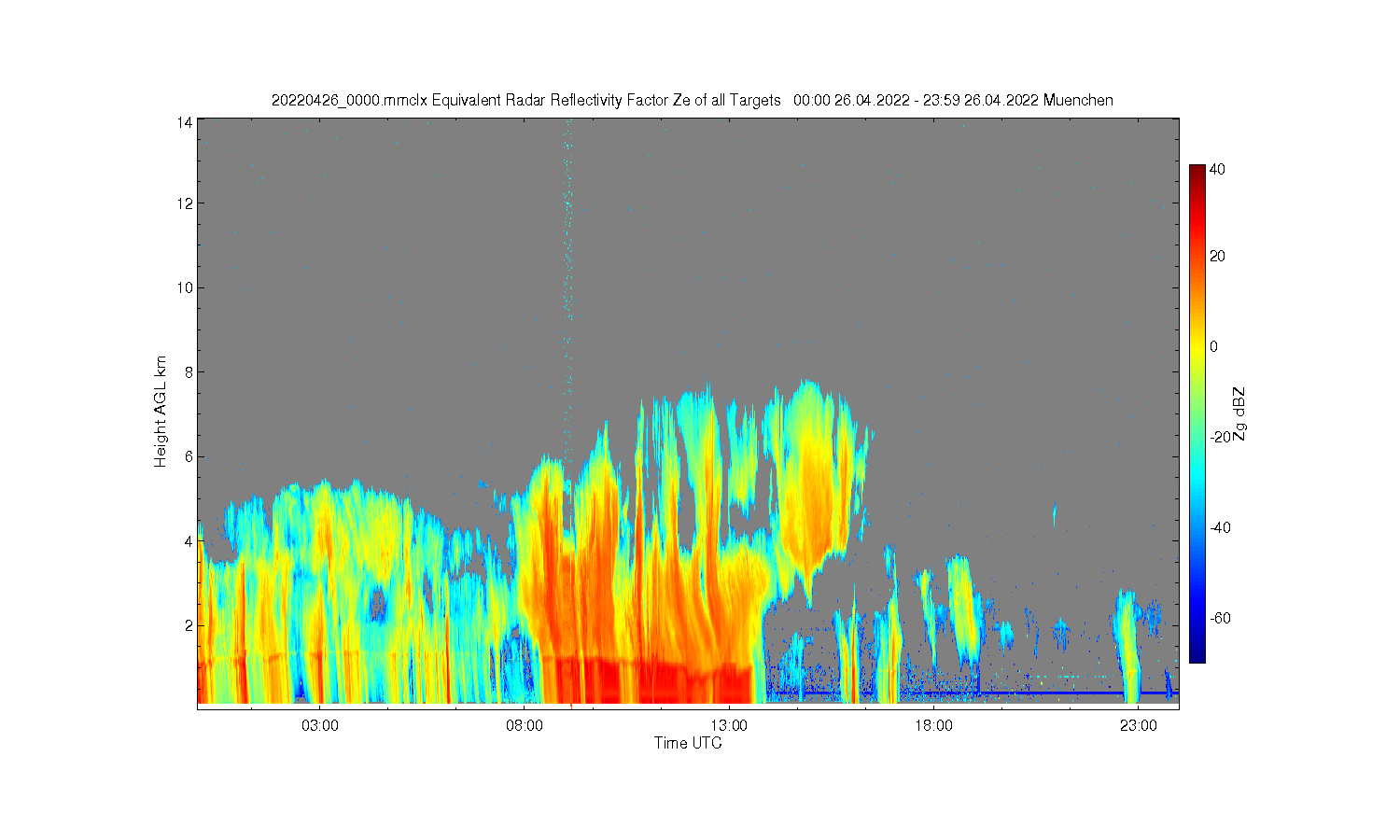Click the '20' colorbar value label
The width and height of the screenshot is (1400, 840).
pos(1218,256)
